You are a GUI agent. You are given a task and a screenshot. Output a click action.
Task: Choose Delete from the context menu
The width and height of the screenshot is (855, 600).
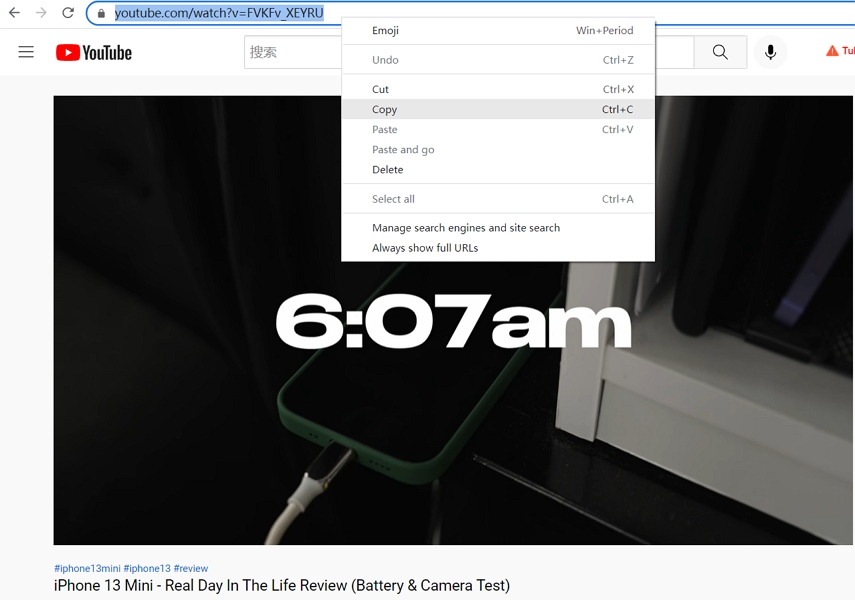click(x=498, y=170)
